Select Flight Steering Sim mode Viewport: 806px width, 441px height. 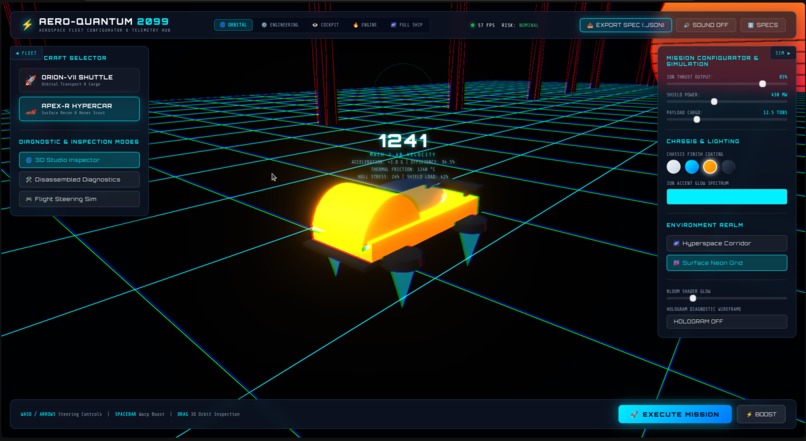point(79,199)
